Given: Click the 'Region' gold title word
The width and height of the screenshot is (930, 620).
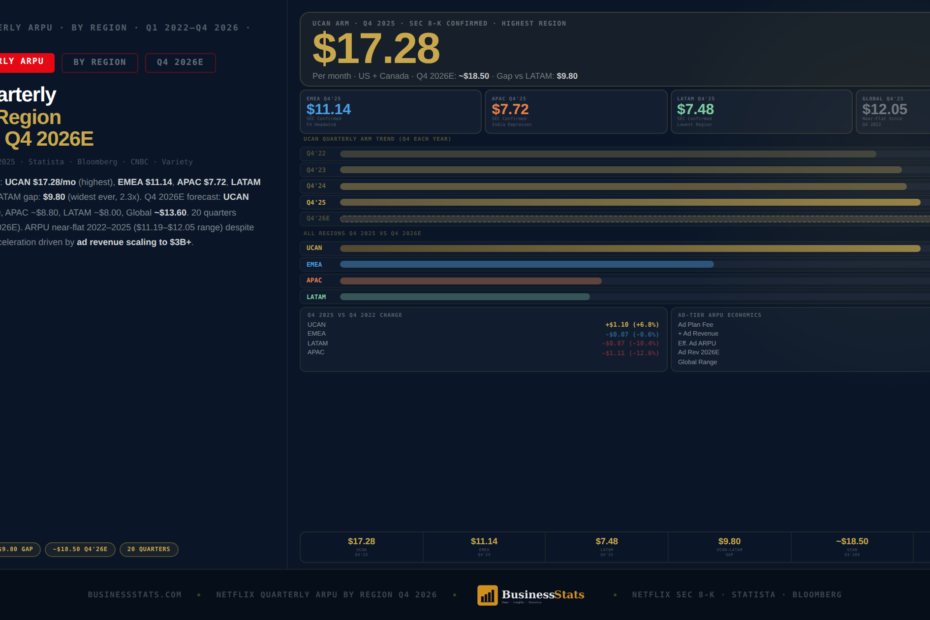Looking at the screenshot, I should pos(31,117).
